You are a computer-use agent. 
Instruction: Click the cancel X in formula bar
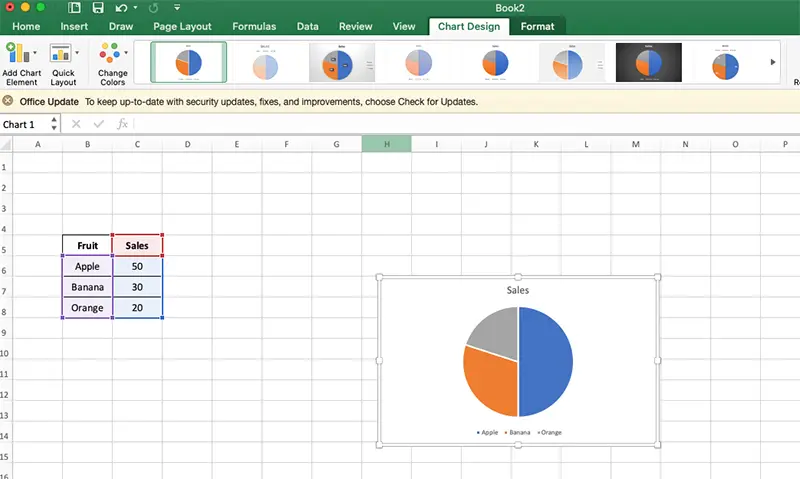tap(76, 124)
